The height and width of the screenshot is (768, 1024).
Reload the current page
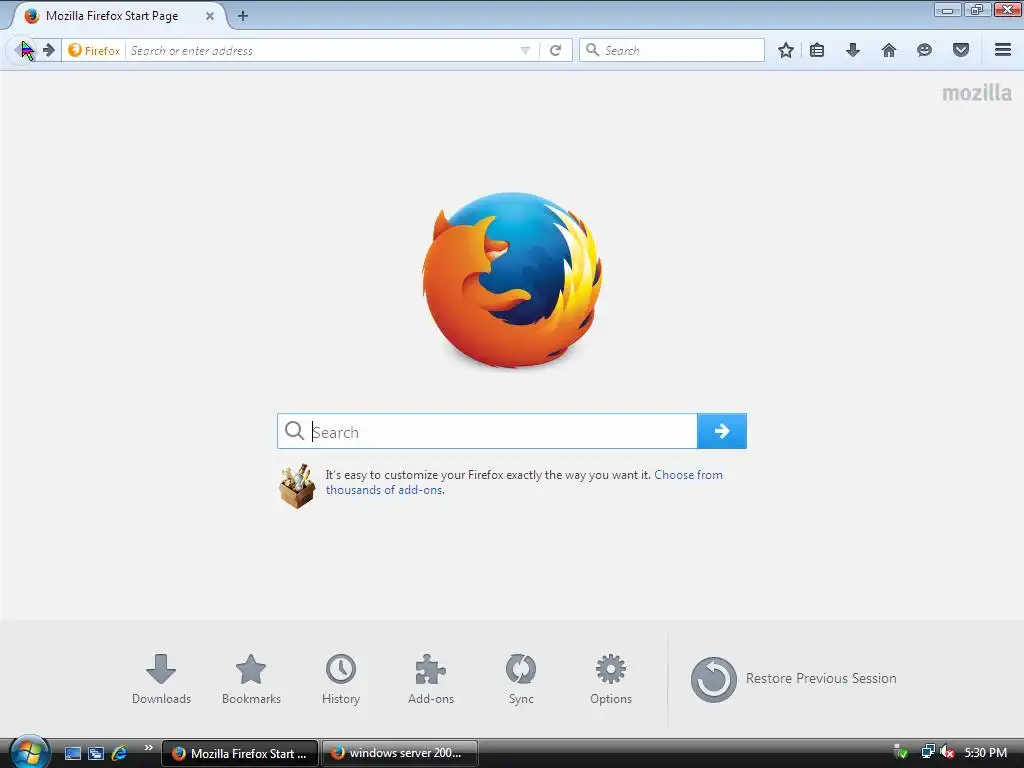click(556, 50)
